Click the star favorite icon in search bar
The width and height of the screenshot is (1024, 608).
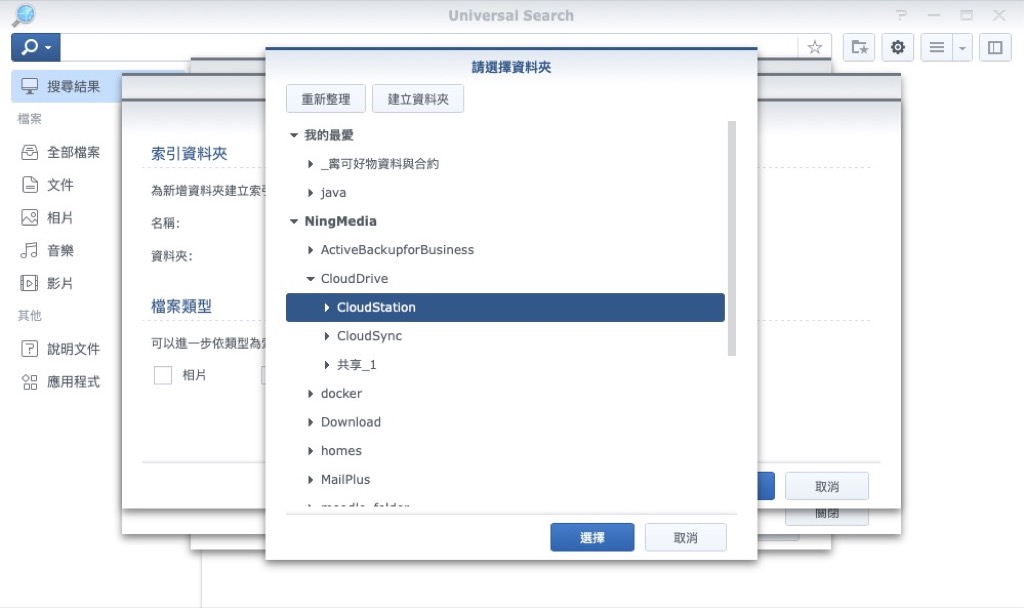coord(814,47)
